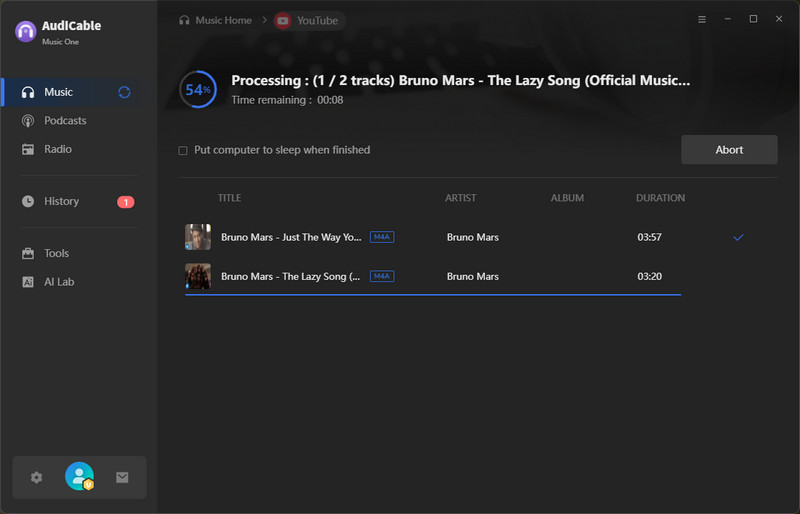
Task: Click the red YouTube logo icon
Action: point(283,21)
